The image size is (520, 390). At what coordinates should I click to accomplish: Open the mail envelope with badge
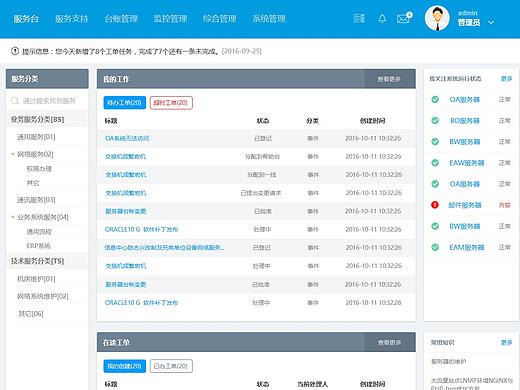pos(404,18)
